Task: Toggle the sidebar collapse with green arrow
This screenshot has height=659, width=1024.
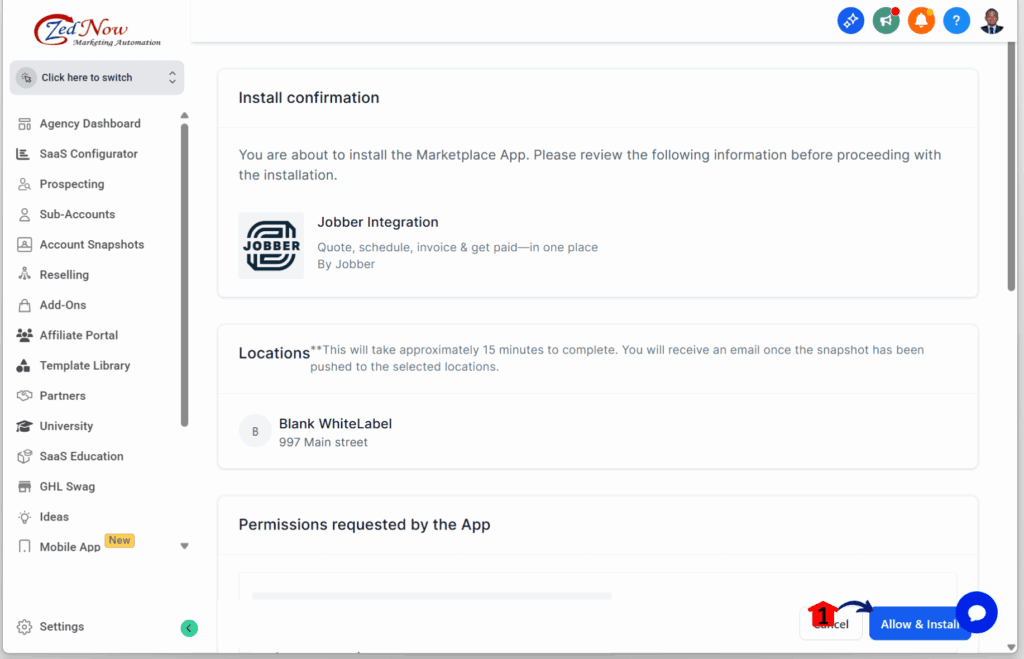Action: tap(189, 627)
